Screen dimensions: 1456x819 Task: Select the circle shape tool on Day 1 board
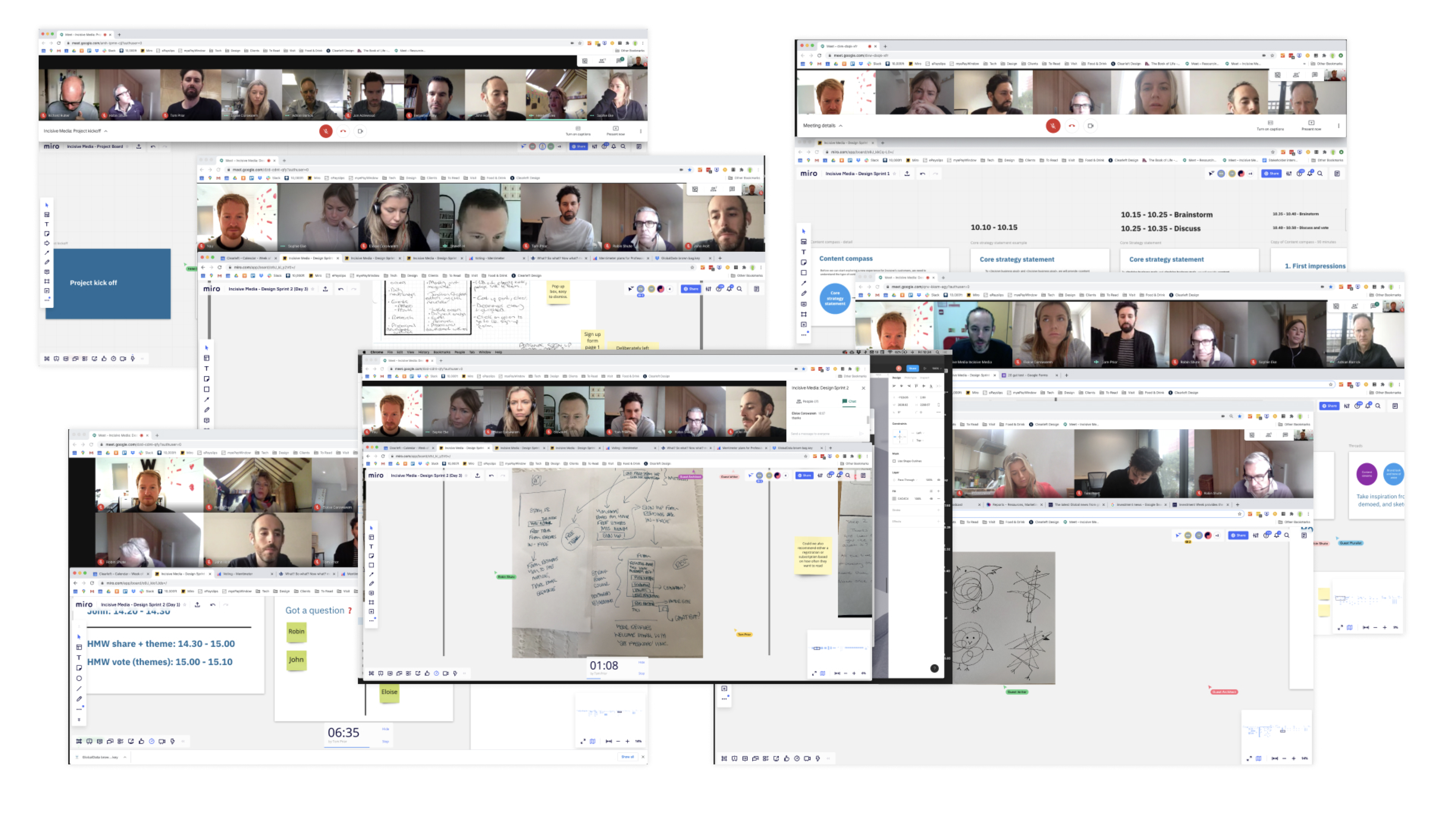(79, 678)
